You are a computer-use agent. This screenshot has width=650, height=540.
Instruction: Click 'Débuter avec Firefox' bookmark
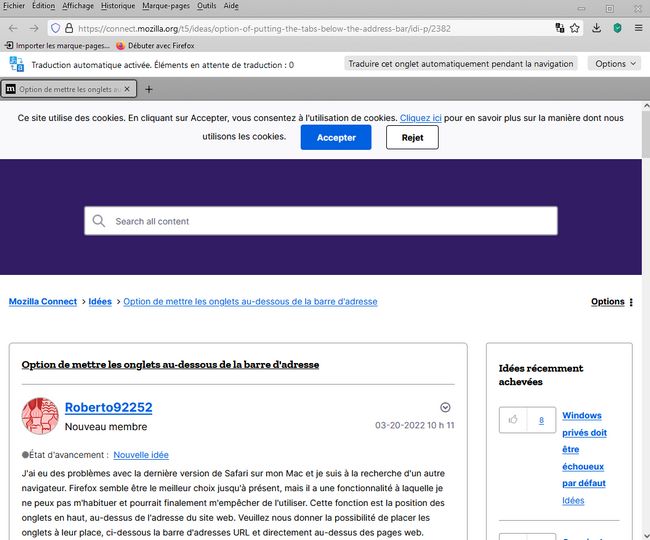click(x=155, y=45)
